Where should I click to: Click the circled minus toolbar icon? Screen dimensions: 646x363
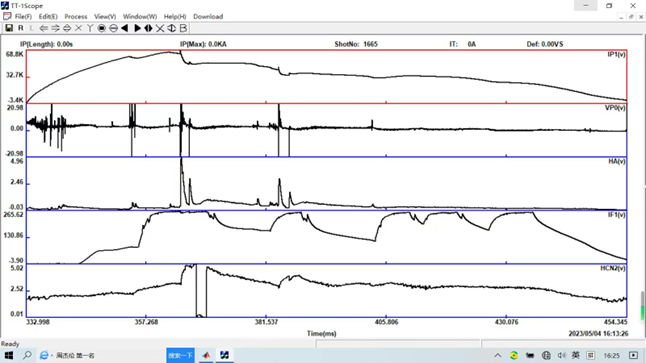click(113, 28)
